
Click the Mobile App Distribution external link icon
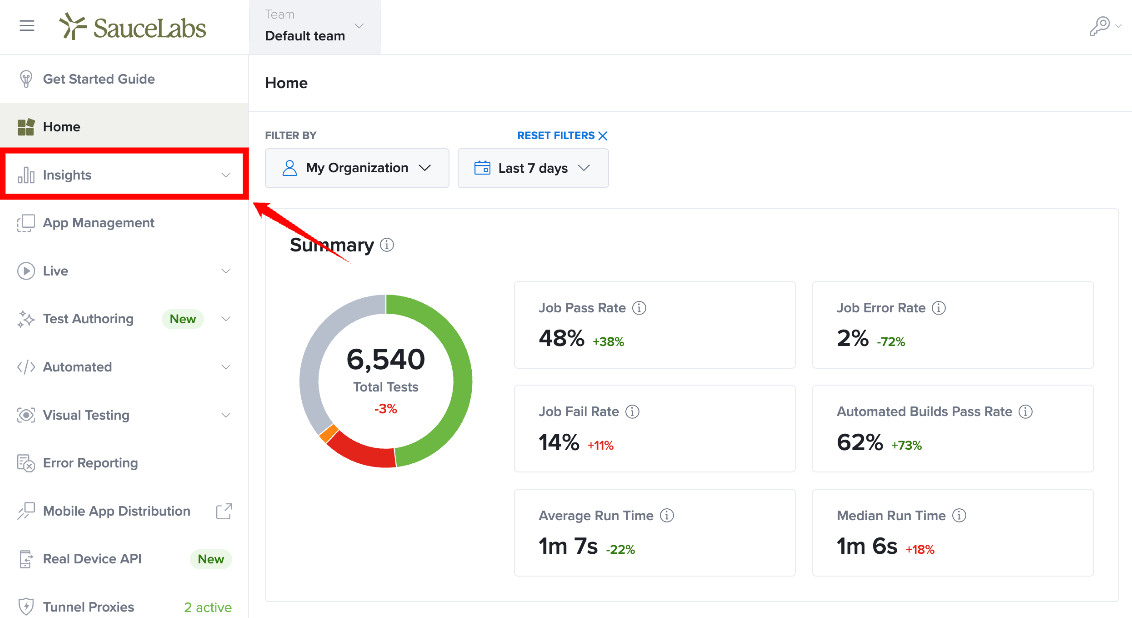click(224, 511)
